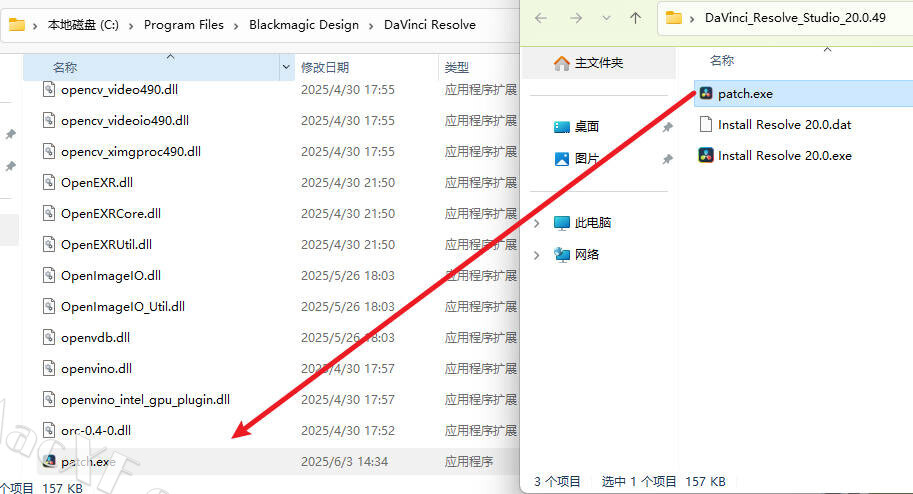Click the Install Resolve 20.0.exe installer icon

point(706,155)
